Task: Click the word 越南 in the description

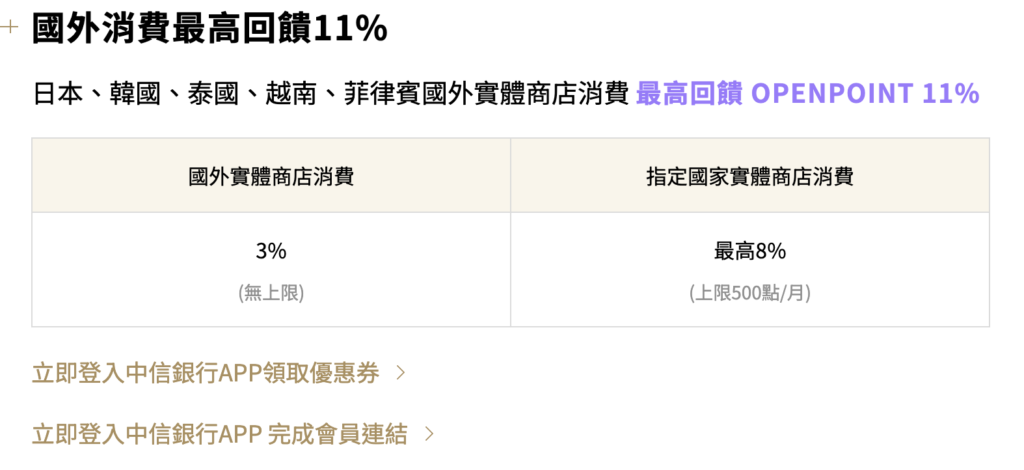Action: pos(289,94)
